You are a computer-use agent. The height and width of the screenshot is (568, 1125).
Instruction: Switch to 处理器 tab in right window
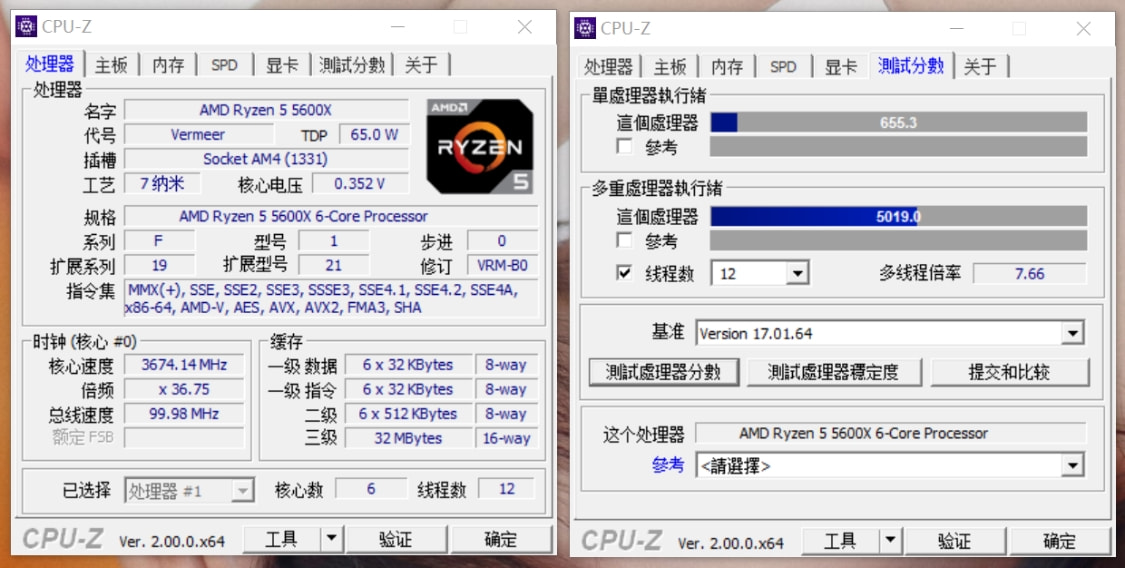(608, 67)
